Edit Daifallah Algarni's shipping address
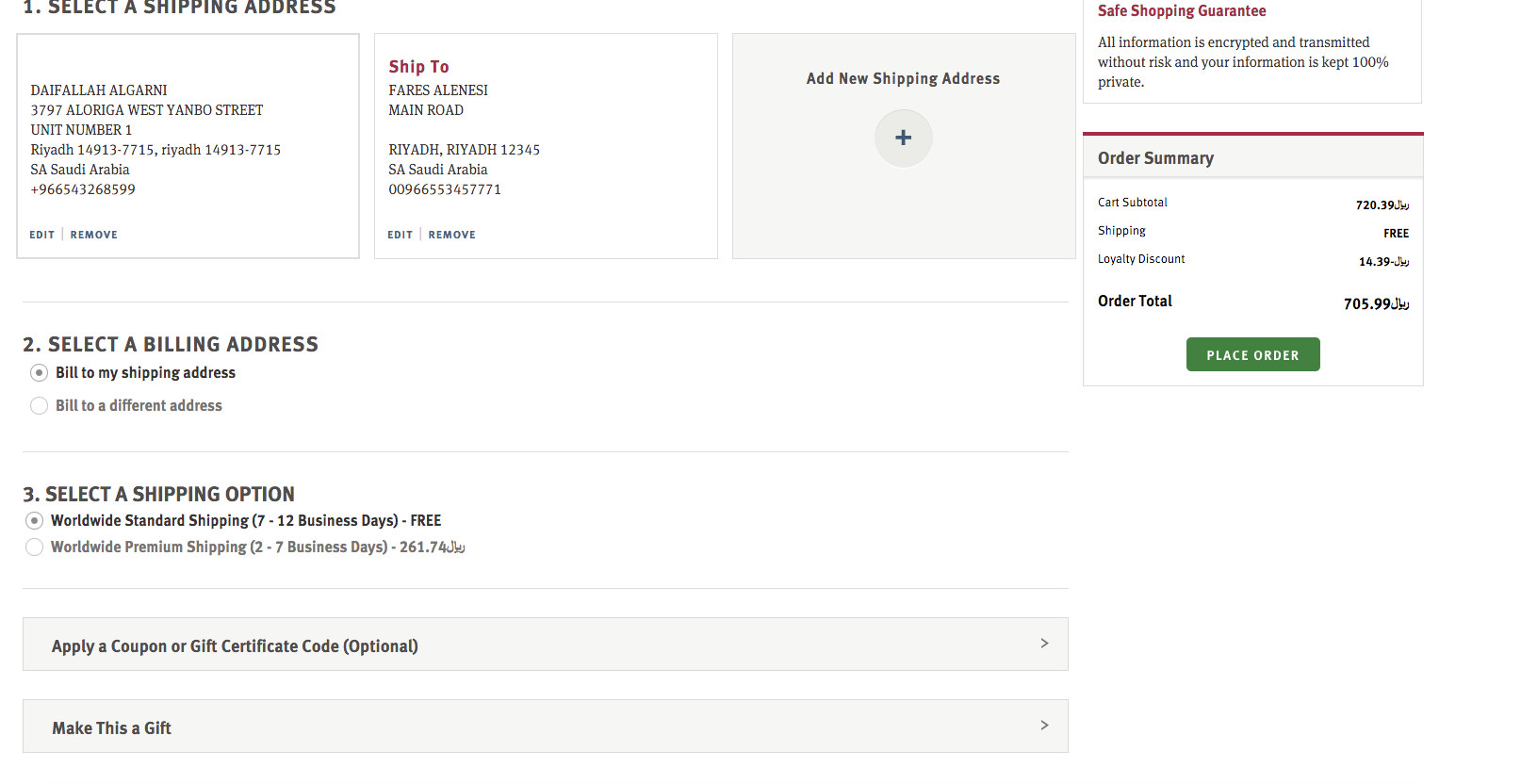Image resolution: width=1521 pixels, height=784 pixels. click(x=41, y=235)
